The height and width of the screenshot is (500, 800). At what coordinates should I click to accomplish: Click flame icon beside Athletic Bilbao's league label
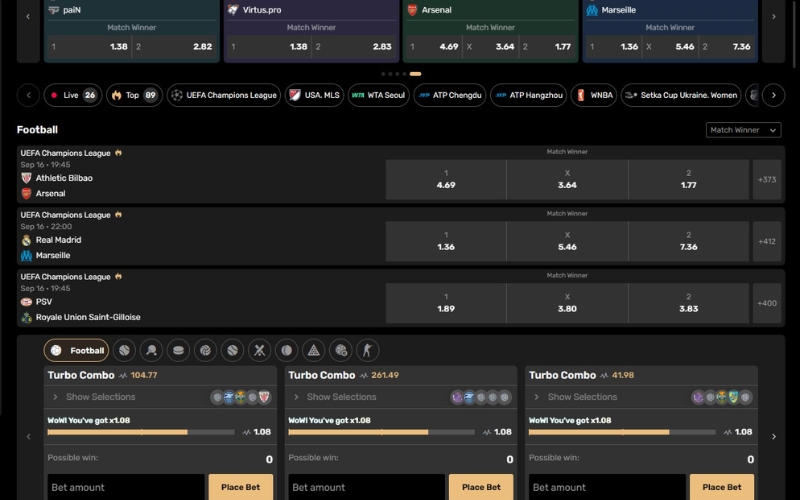pyautogui.click(x=118, y=153)
